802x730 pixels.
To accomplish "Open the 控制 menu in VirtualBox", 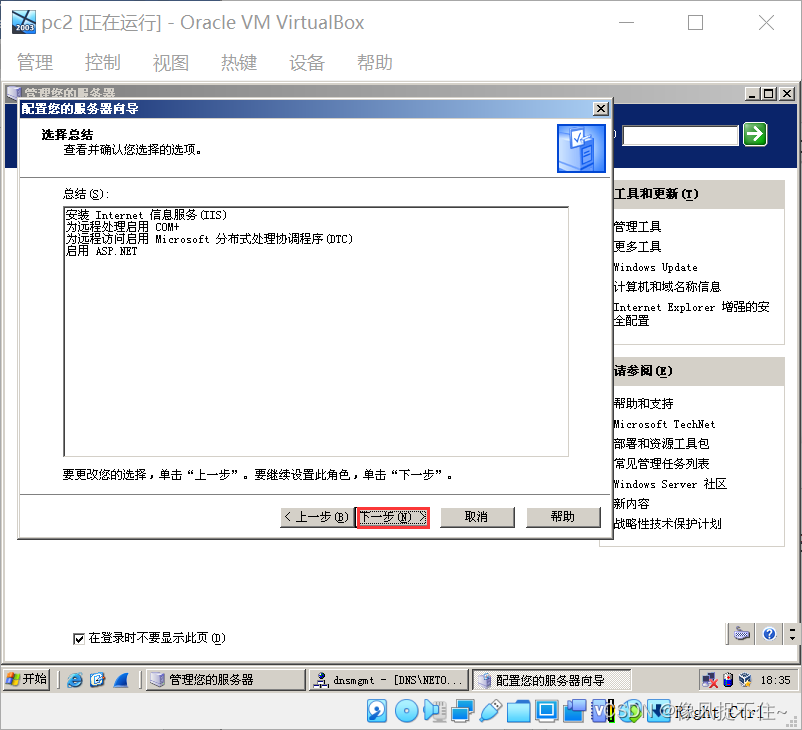I will [103, 62].
